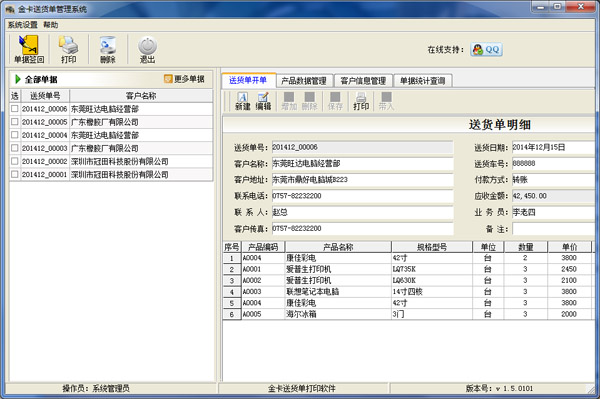Viewport: 600px width, 399px height.
Task: Click the 客户名称 column header in list
Action: 141,96
